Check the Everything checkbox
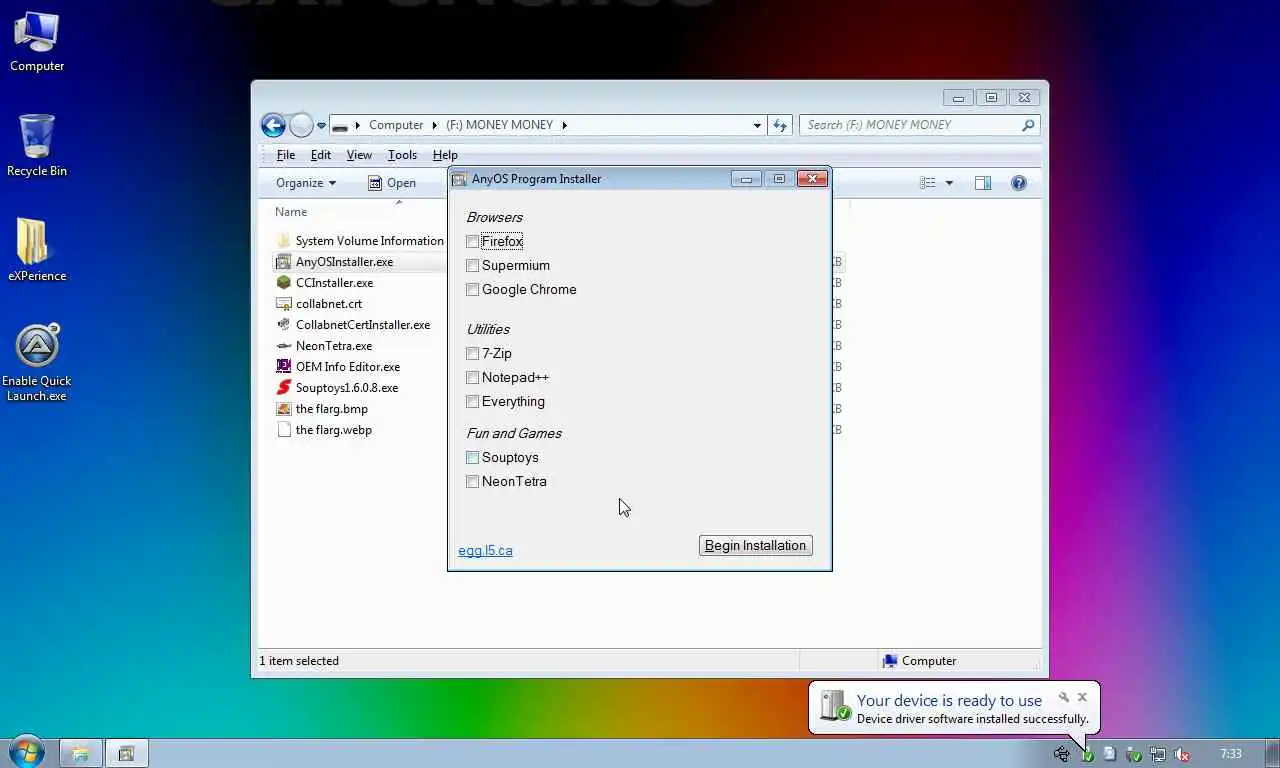This screenshot has height=768, width=1280. (x=473, y=402)
